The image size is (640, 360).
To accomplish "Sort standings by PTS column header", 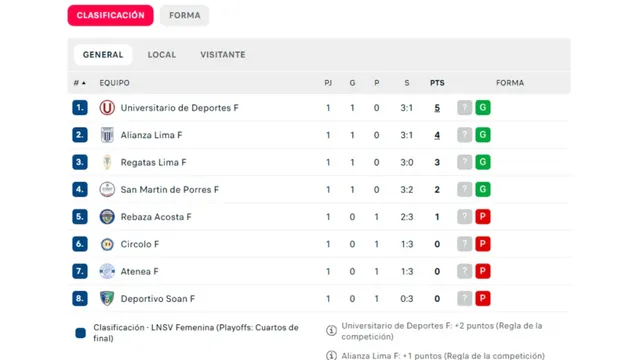I will pyautogui.click(x=437, y=83).
